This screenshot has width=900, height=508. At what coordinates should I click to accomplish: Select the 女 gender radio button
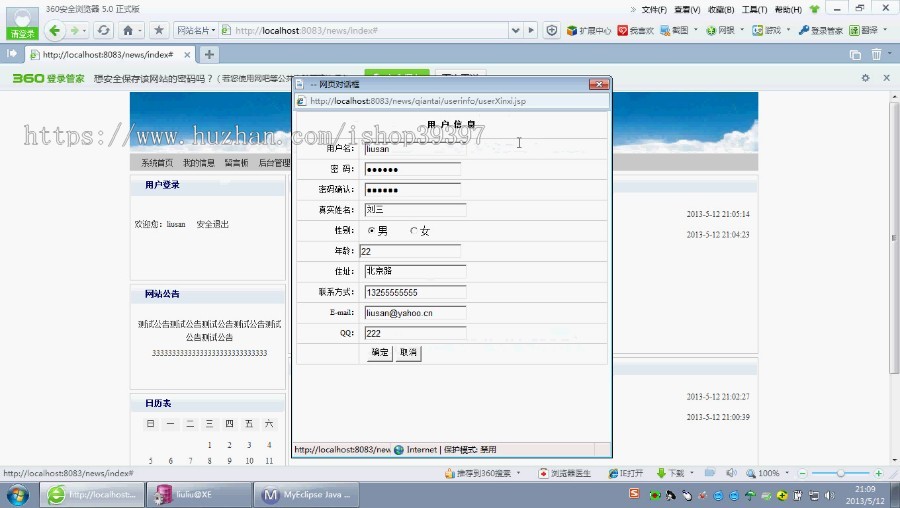[x=413, y=231]
